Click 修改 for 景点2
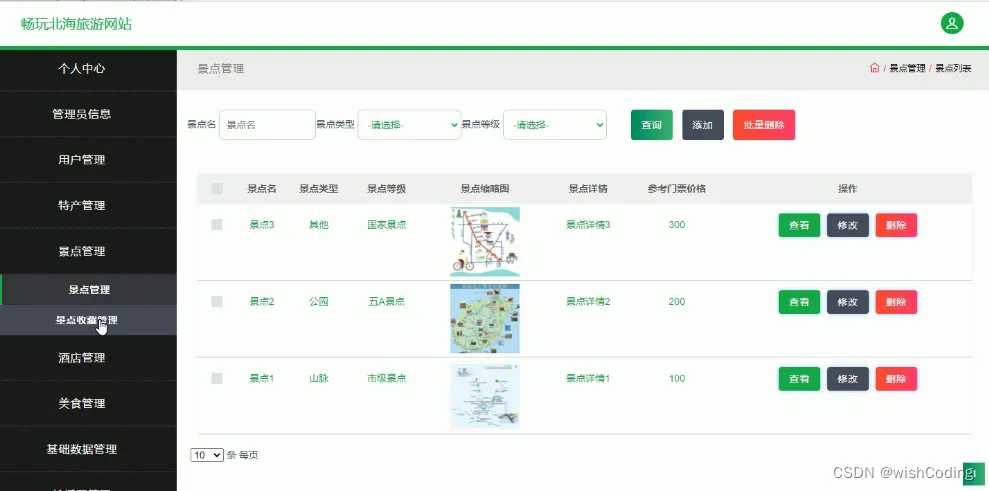Screen dimensions: 989x491 [848, 302]
